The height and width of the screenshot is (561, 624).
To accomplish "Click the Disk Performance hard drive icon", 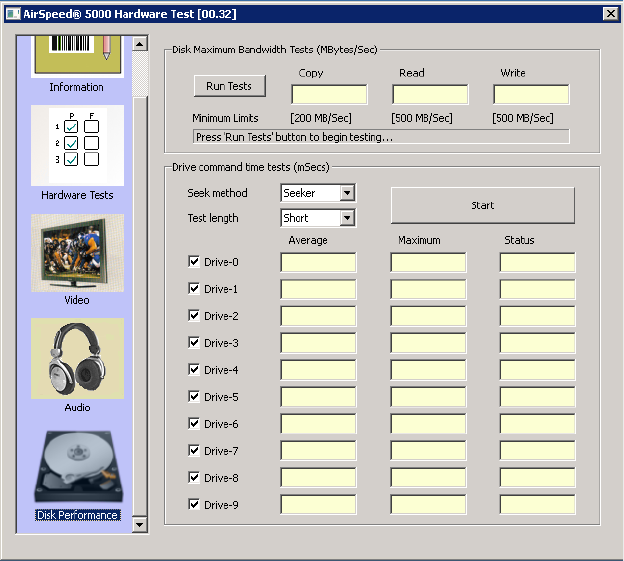I will click(78, 467).
